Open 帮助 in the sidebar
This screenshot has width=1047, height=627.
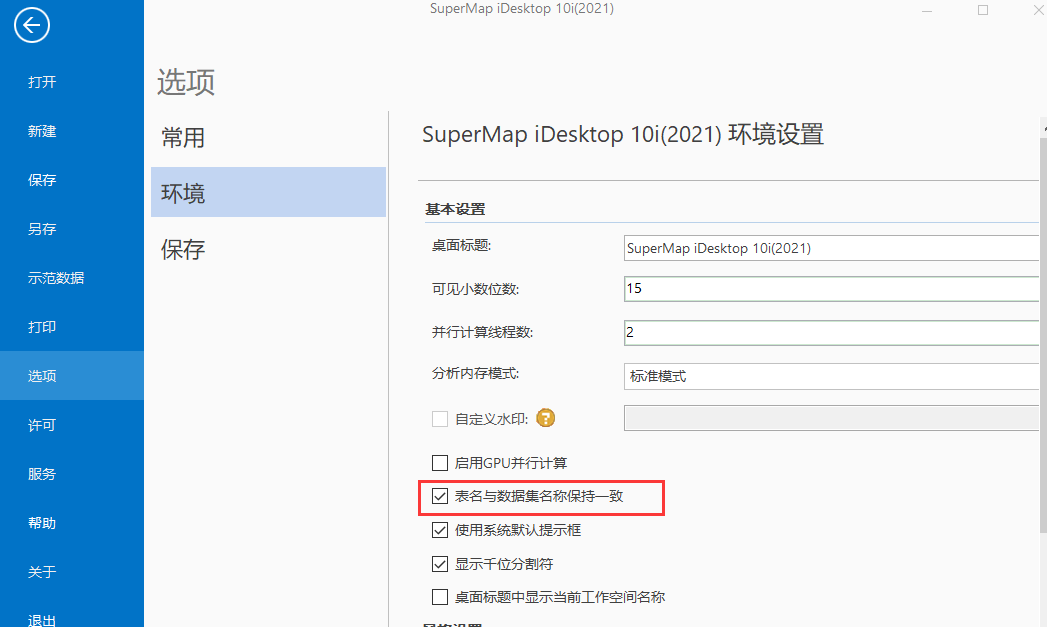42,523
